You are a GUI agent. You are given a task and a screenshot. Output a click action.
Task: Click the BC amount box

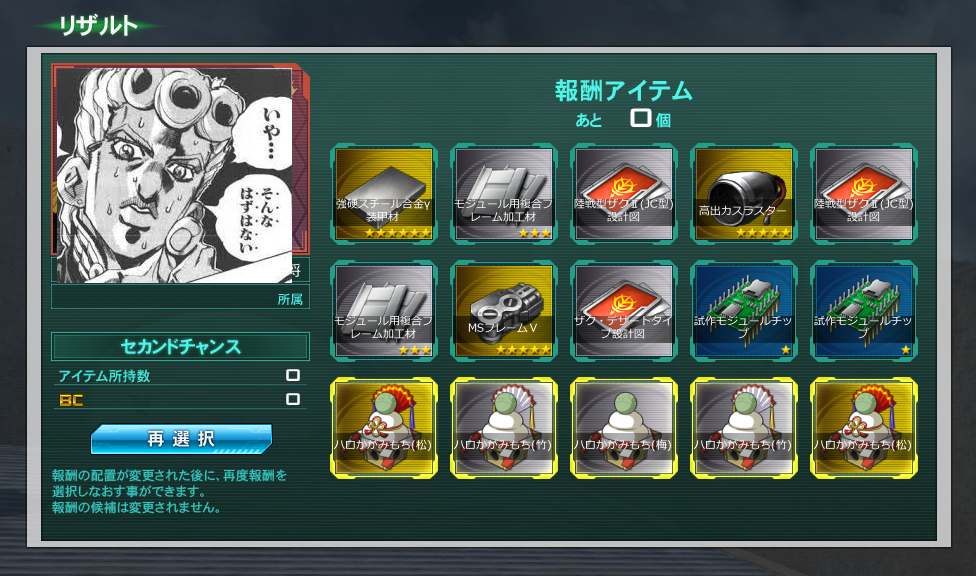pos(293,399)
